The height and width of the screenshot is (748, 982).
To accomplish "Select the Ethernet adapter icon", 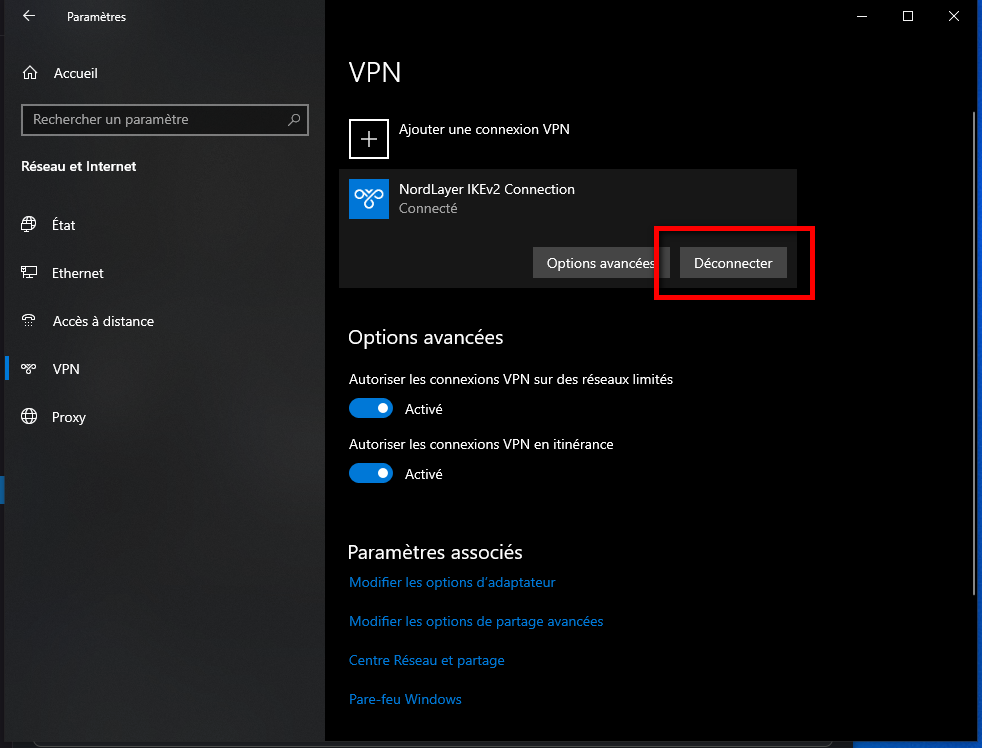I will pyautogui.click(x=29, y=273).
